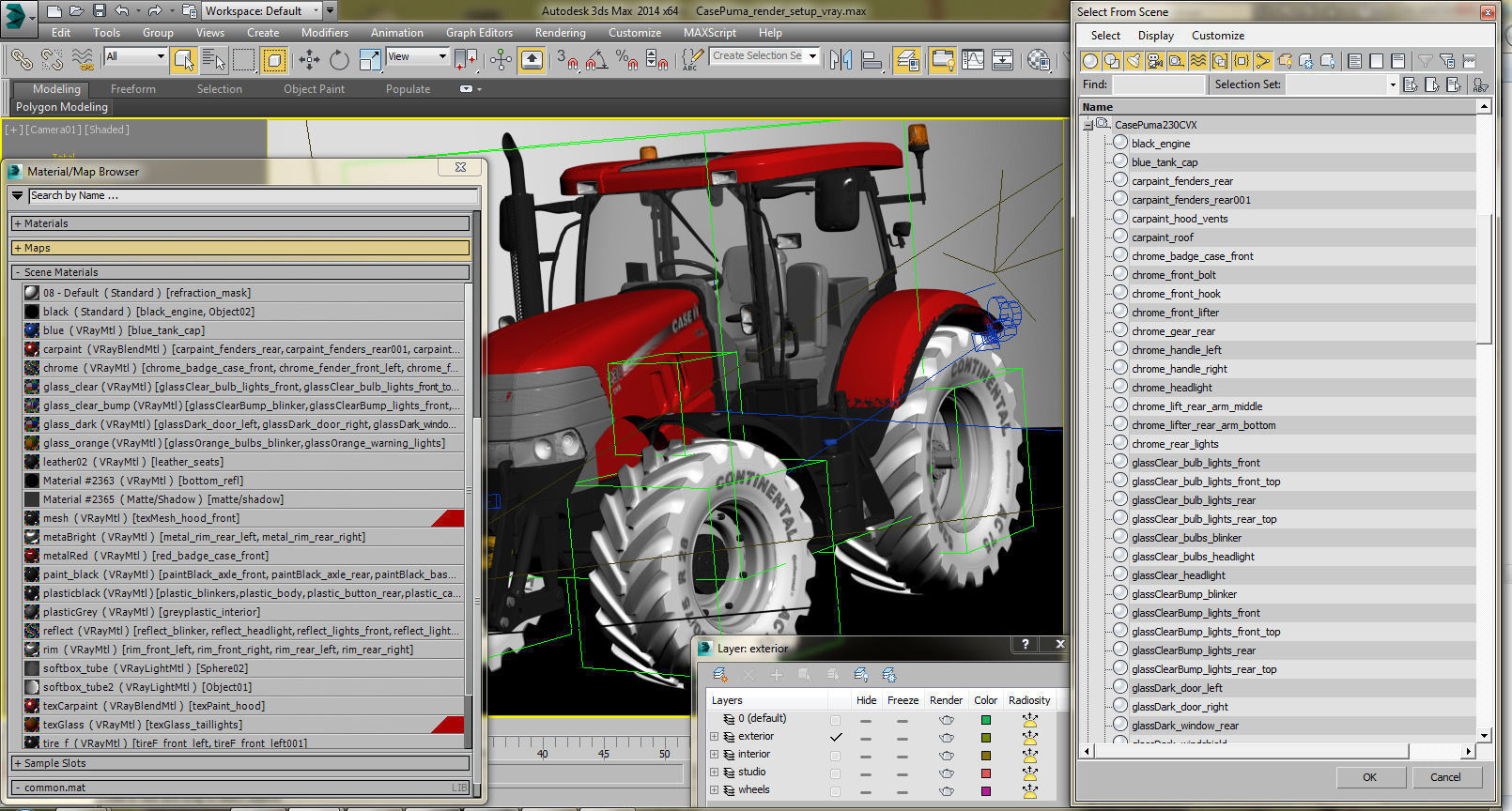This screenshot has width=1512, height=811.
Task: Set studio layer as current
Action: pyautogui.click(x=836, y=773)
